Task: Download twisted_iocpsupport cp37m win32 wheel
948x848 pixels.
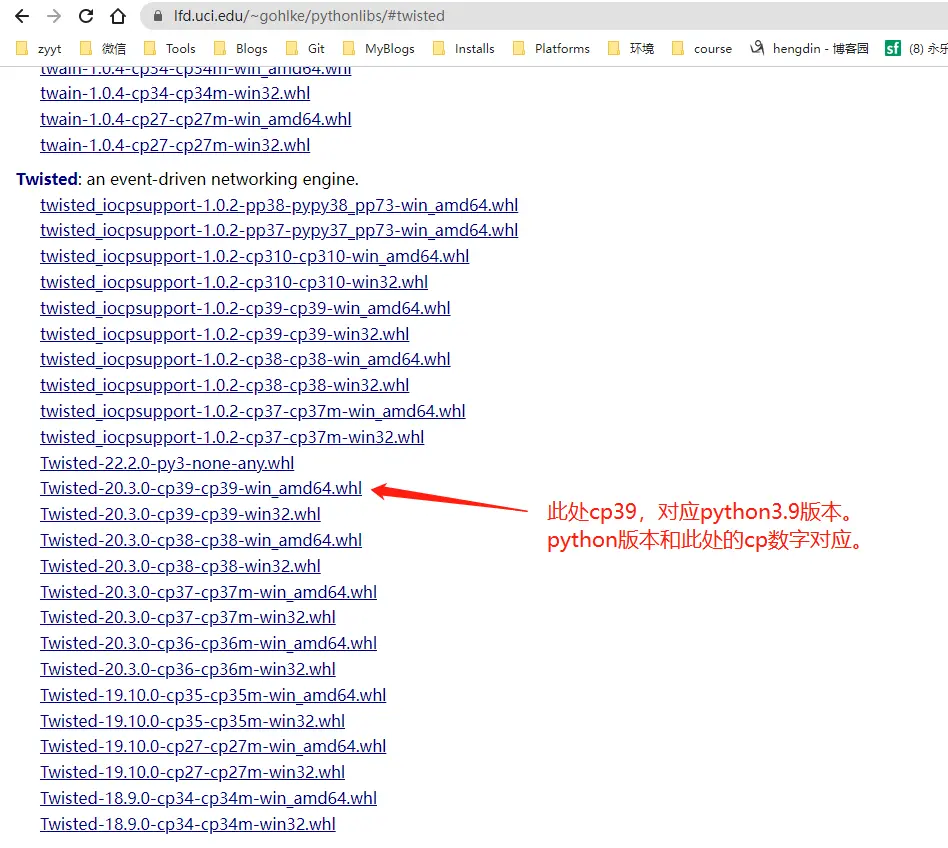Action: pyautogui.click(x=232, y=437)
